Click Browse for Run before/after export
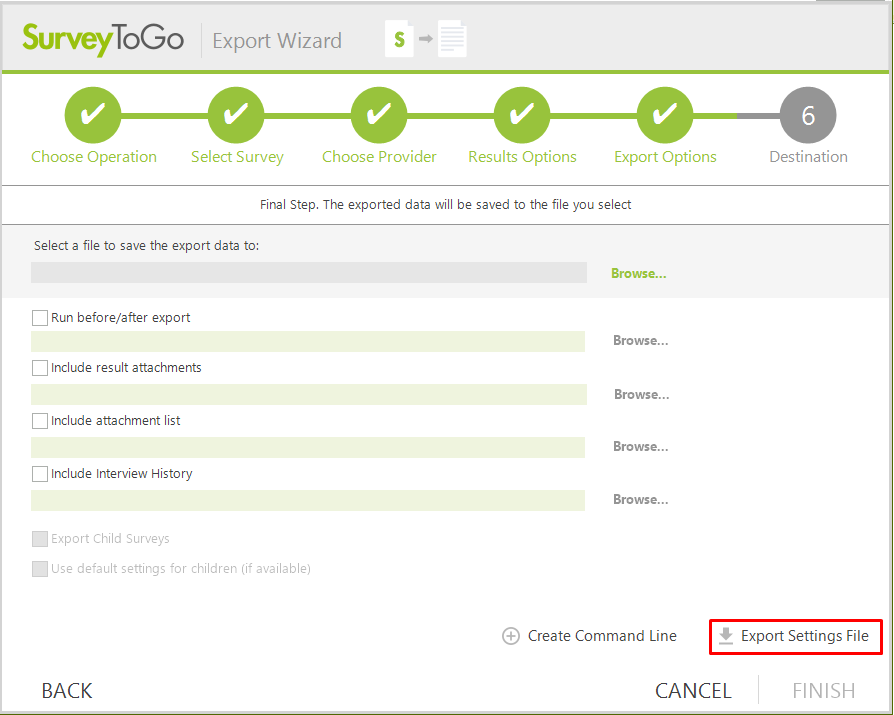894x715 pixels. tap(641, 340)
